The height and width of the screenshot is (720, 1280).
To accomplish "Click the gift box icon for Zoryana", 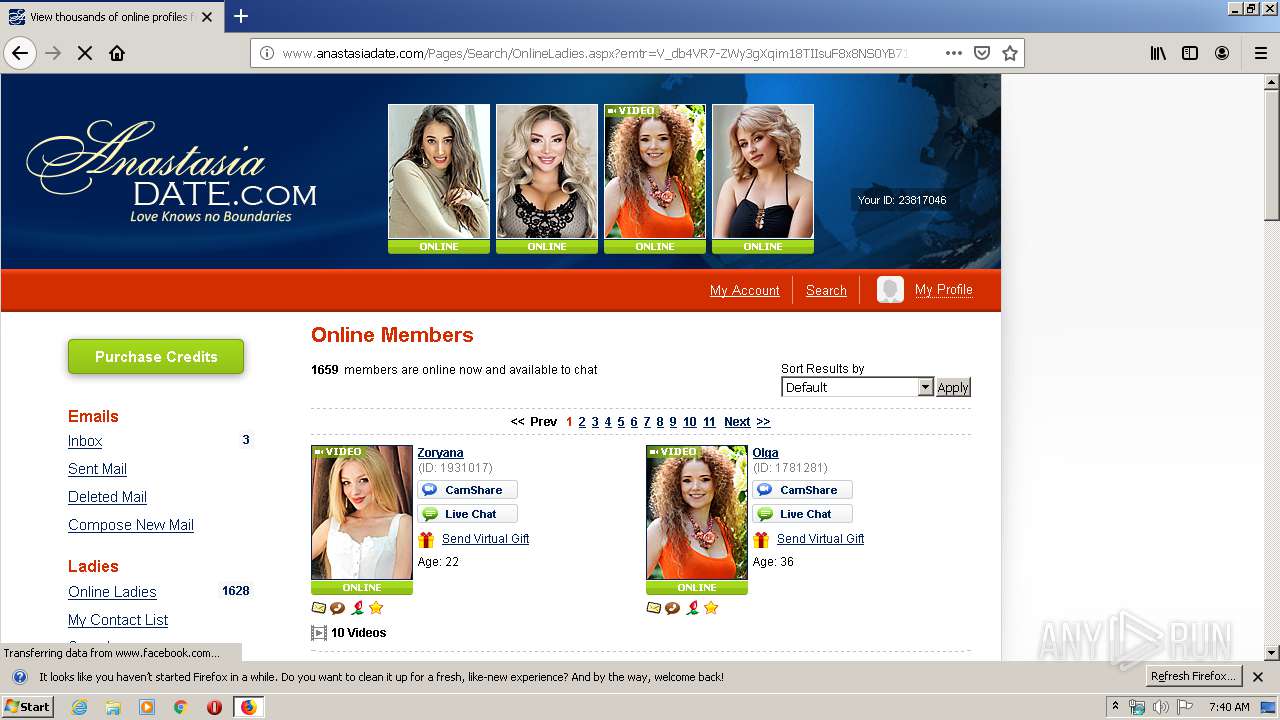I will click(x=426, y=539).
